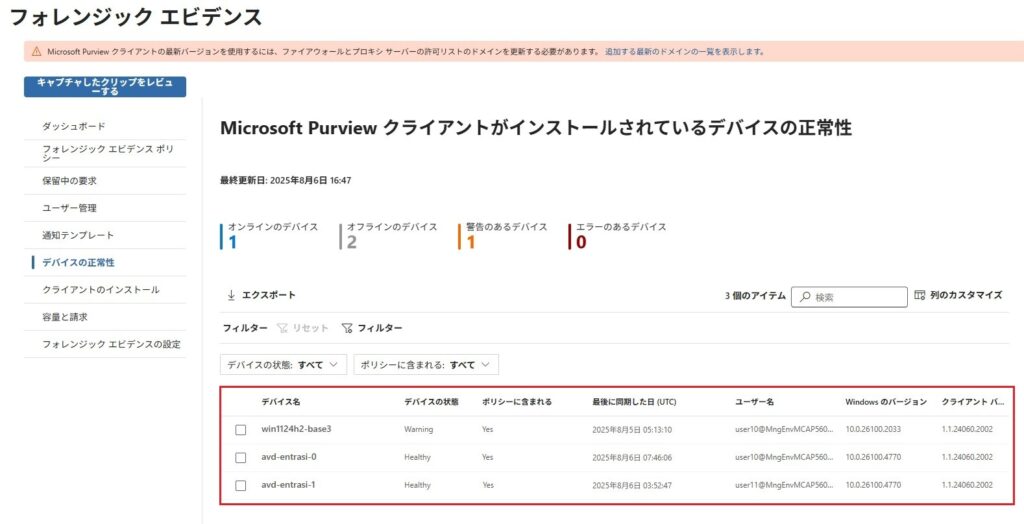The height and width of the screenshot is (524, 1024).
Task: Click Windows version 10.0.26100.2033
Action: [x=873, y=430]
